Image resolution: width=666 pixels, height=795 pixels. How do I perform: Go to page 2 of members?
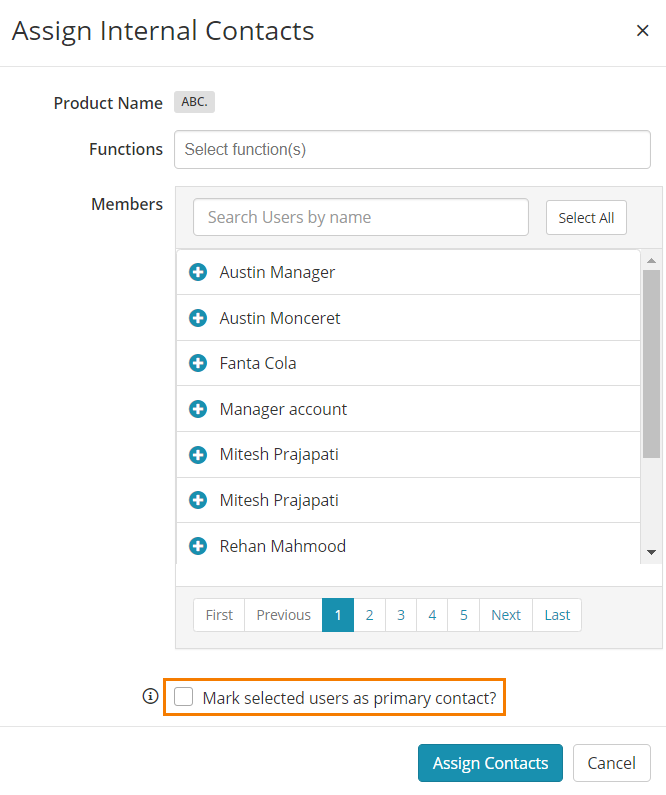(x=369, y=615)
